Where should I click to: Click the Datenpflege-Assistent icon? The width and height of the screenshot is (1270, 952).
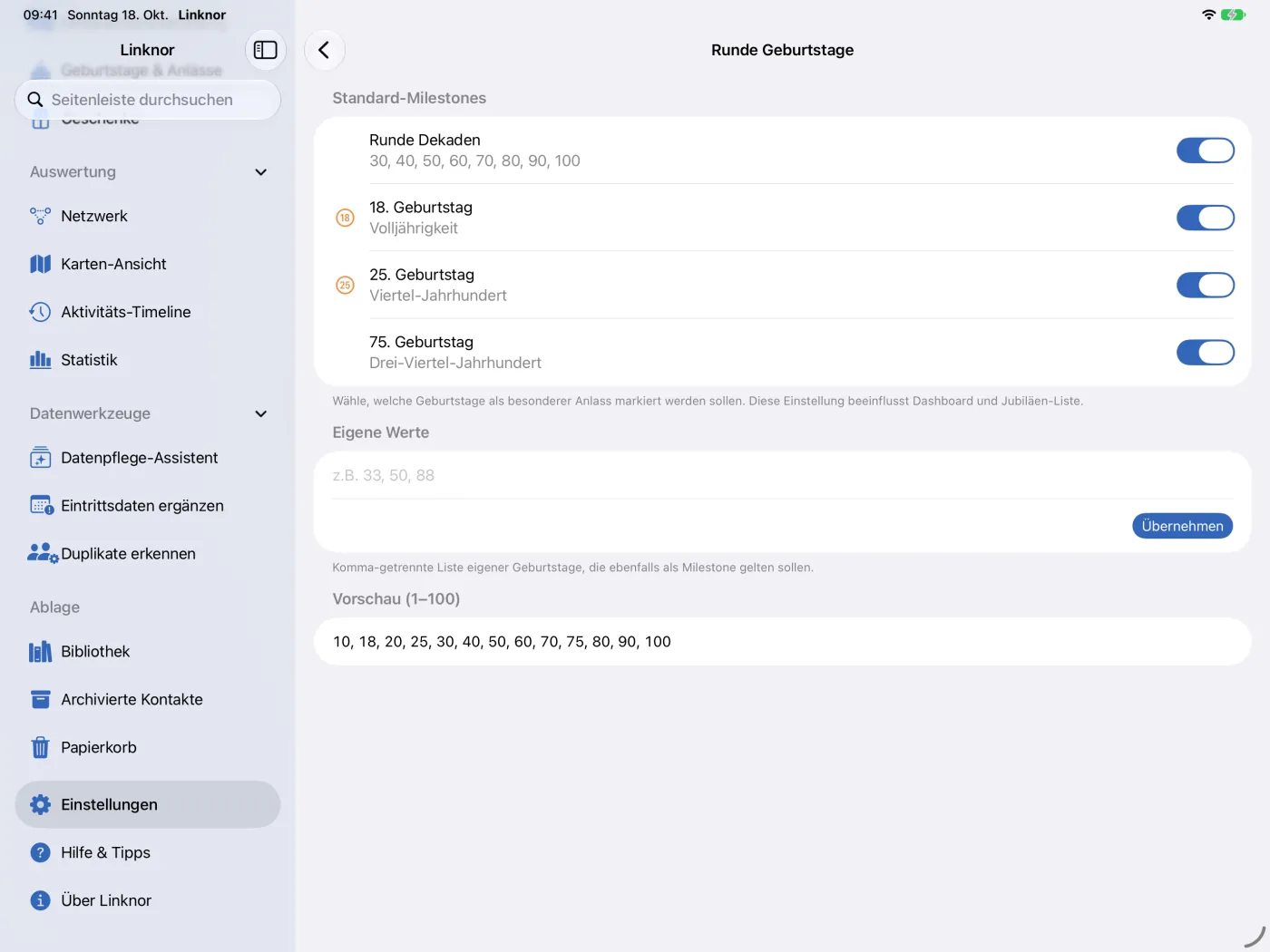(x=40, y=458)
